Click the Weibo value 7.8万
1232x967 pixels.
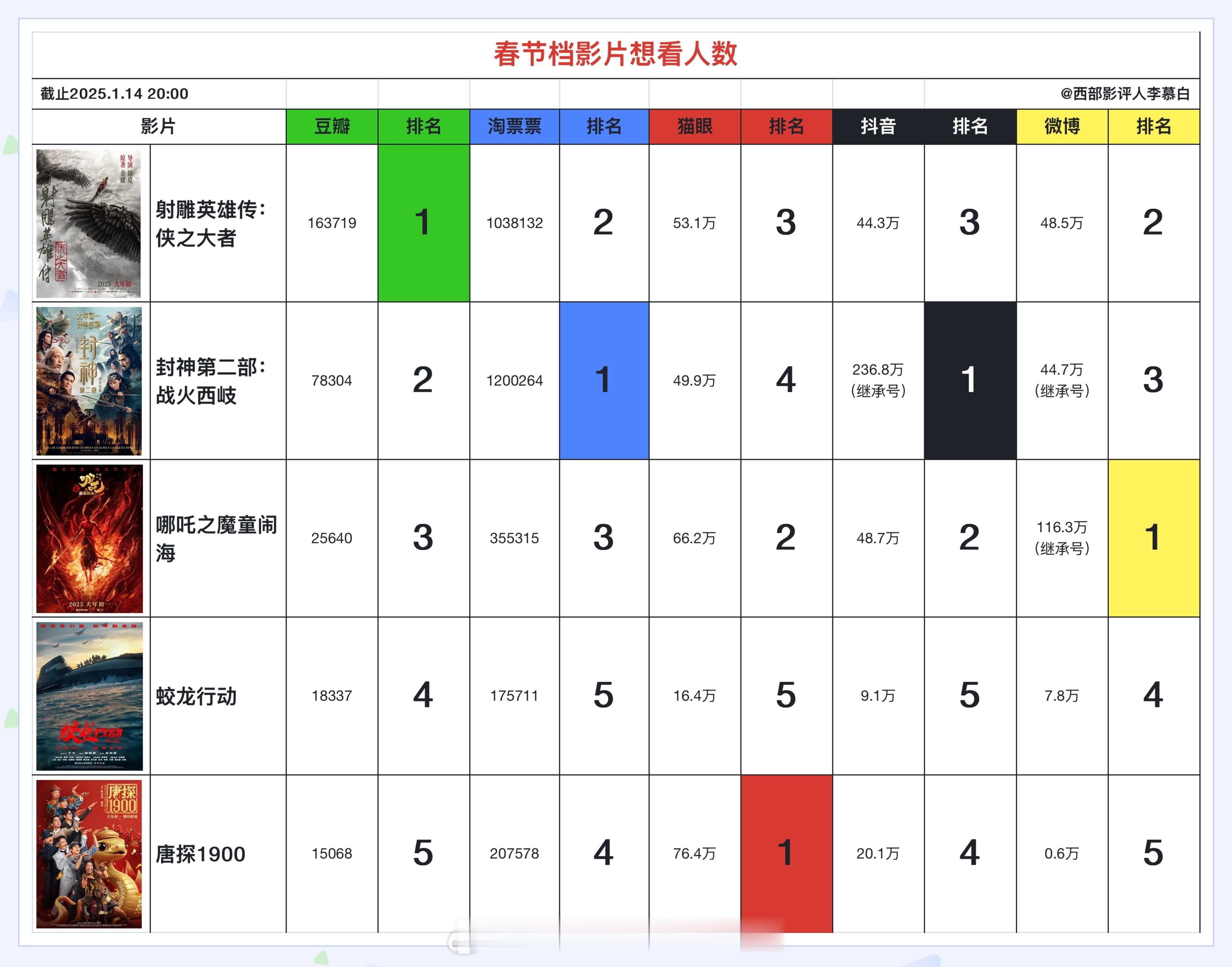coord(1062,696)
